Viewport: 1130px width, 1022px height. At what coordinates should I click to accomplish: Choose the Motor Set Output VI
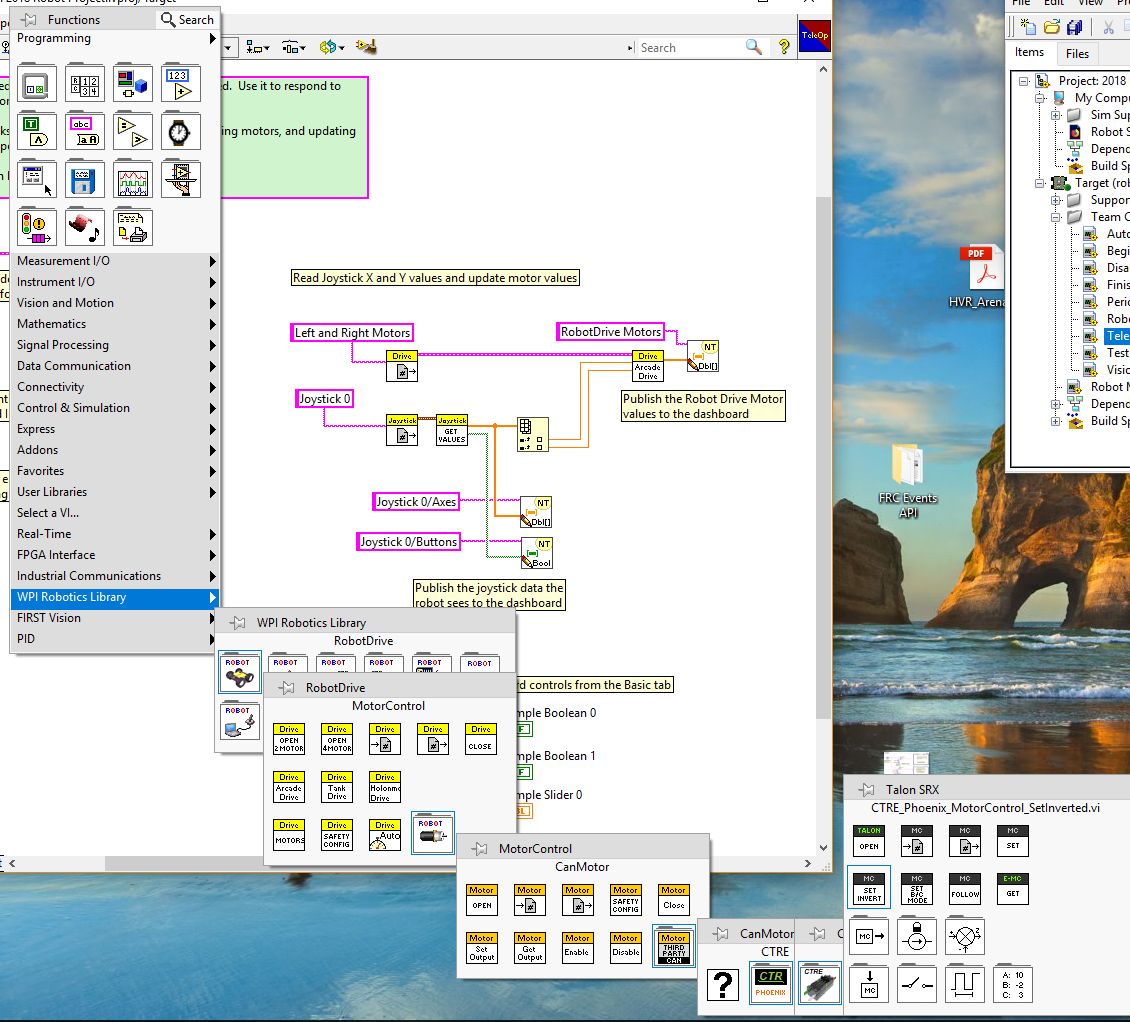pyautogui.click(x=481, y=948)
